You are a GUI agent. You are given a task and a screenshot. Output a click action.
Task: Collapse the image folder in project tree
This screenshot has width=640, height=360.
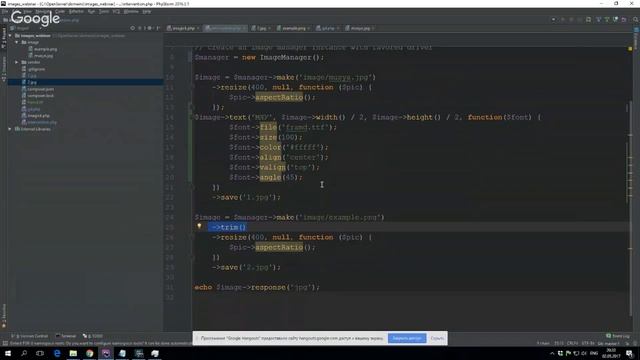(x=17, y=42)
